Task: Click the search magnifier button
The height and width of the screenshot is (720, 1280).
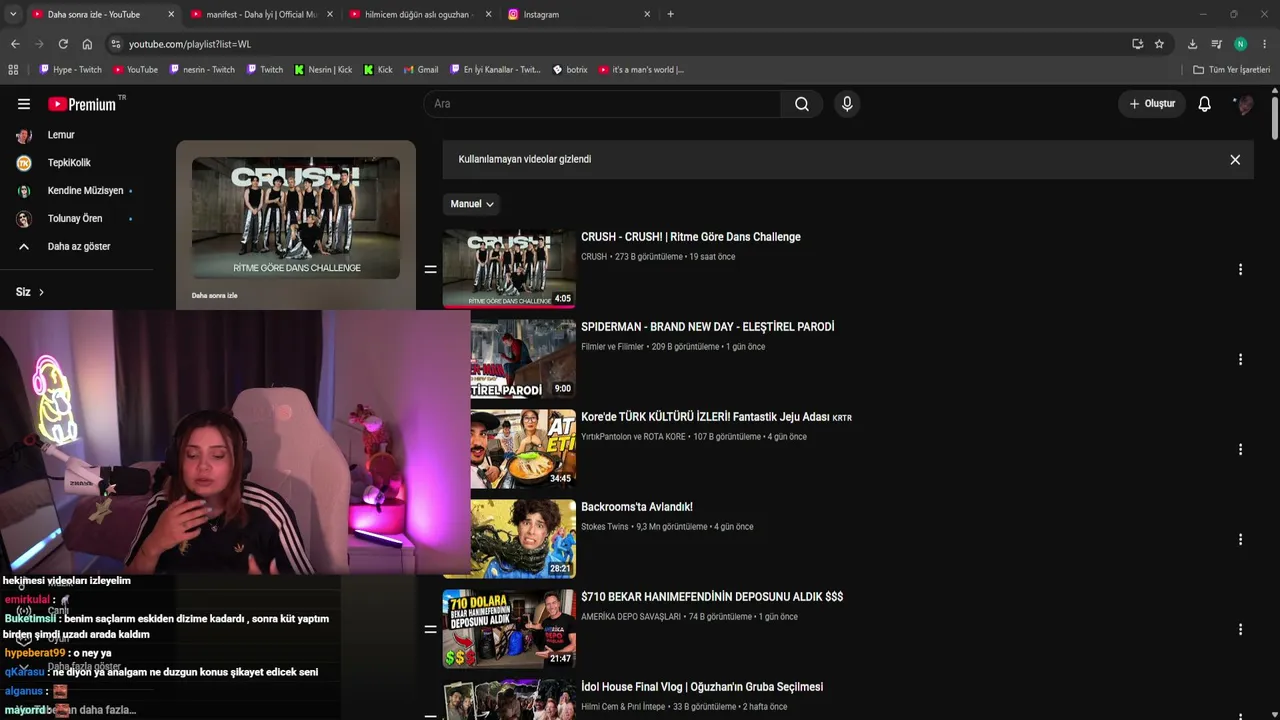Action: [x=802, y=104]
